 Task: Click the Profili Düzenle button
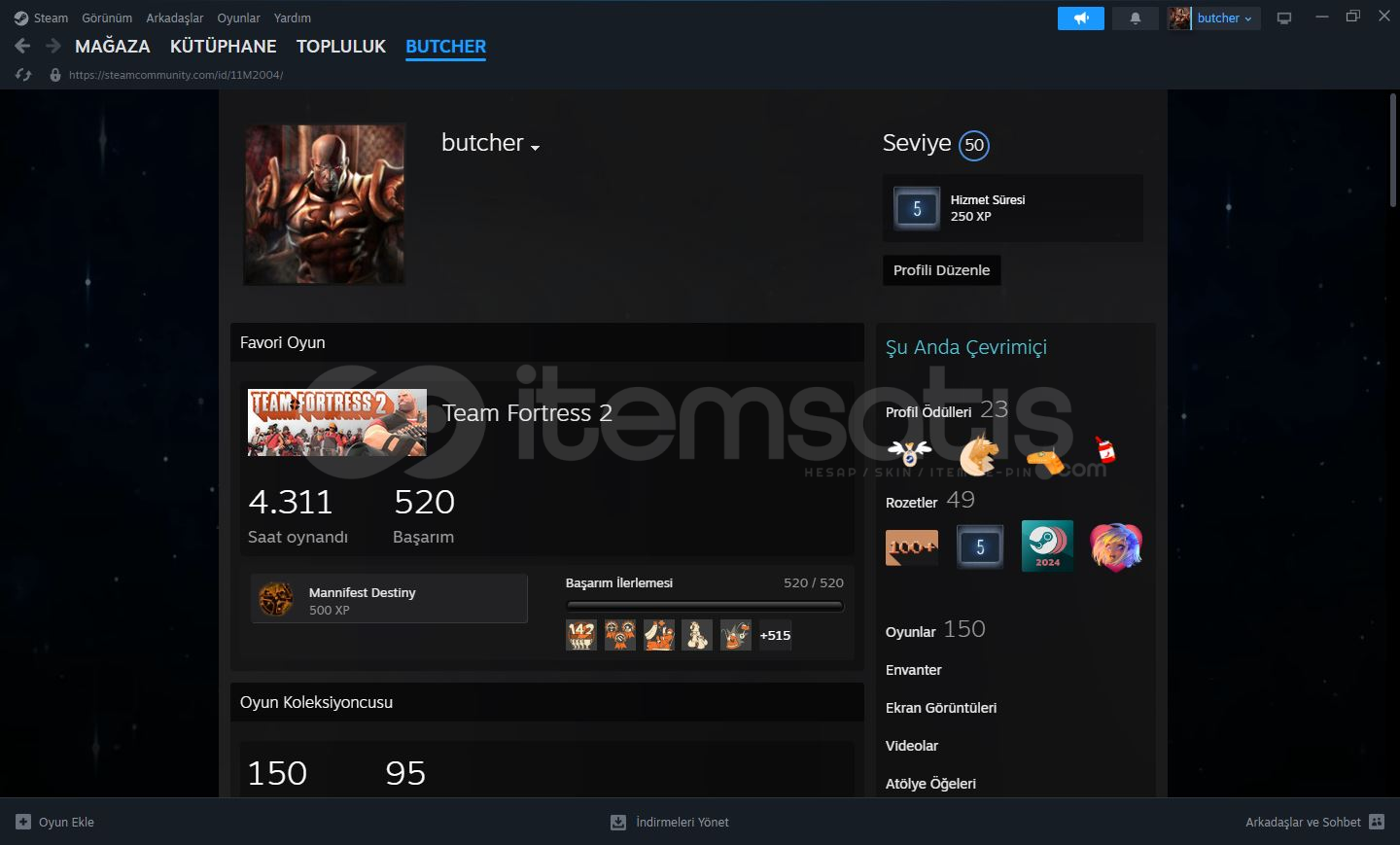(x=941, y=270)
